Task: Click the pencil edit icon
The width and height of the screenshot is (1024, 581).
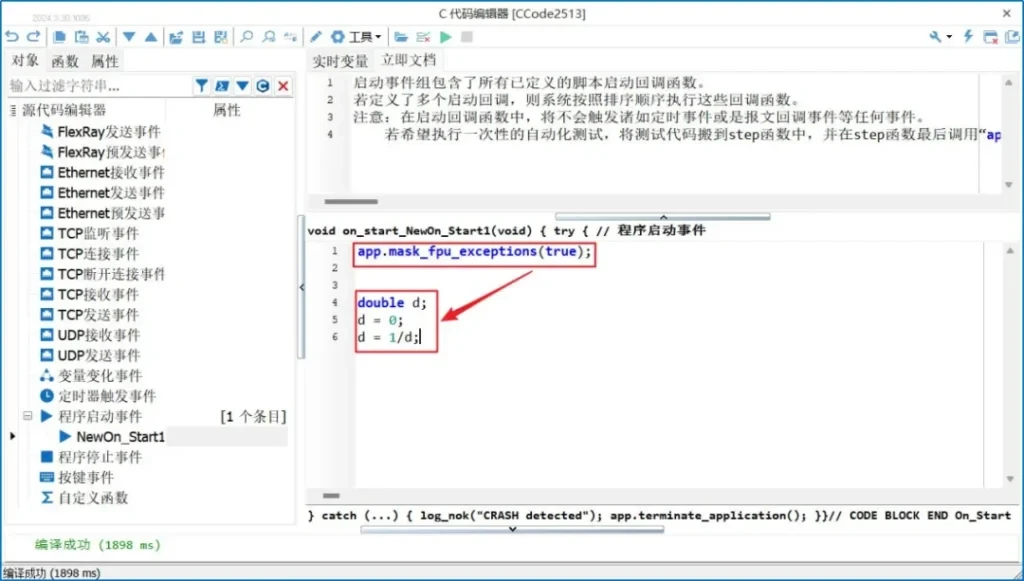Action: tap(316, 37)
